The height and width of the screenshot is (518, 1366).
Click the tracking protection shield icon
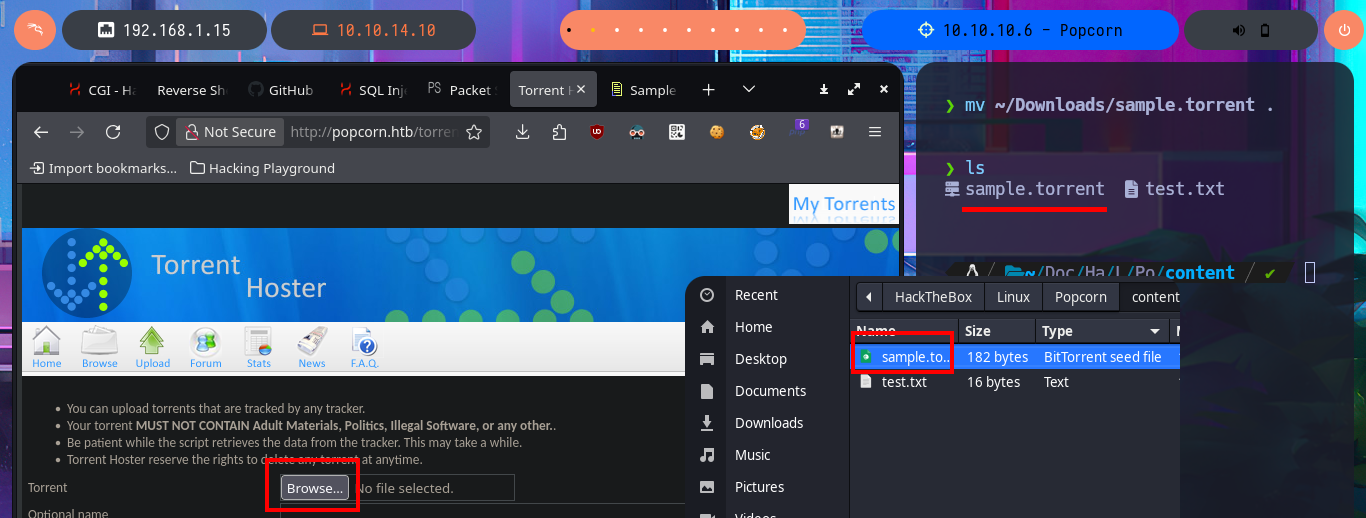tap(163, 132)
